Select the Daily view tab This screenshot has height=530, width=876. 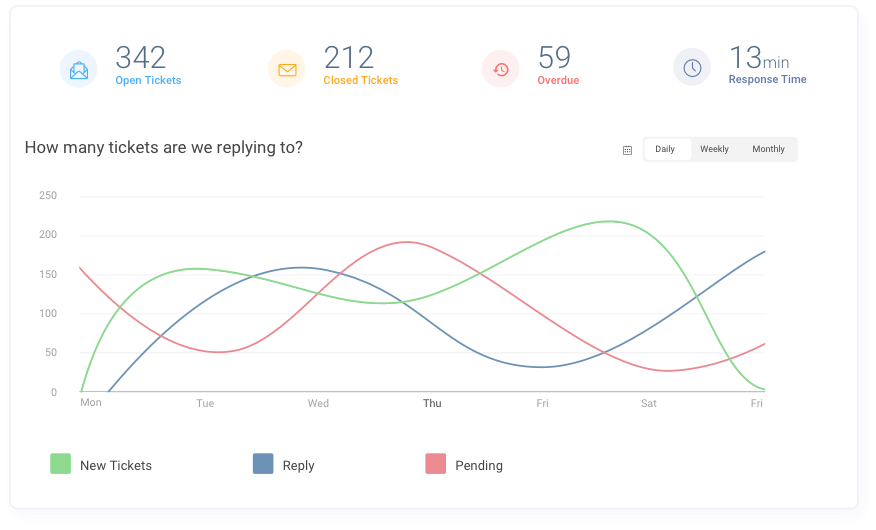665,149
